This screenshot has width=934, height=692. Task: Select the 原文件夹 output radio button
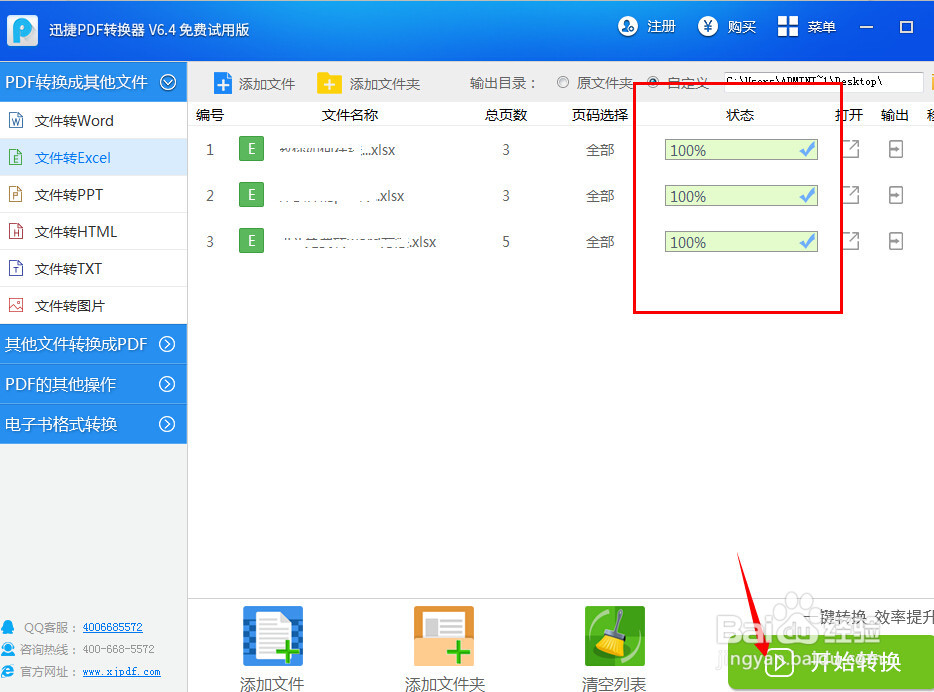click(x=563, y=82)
